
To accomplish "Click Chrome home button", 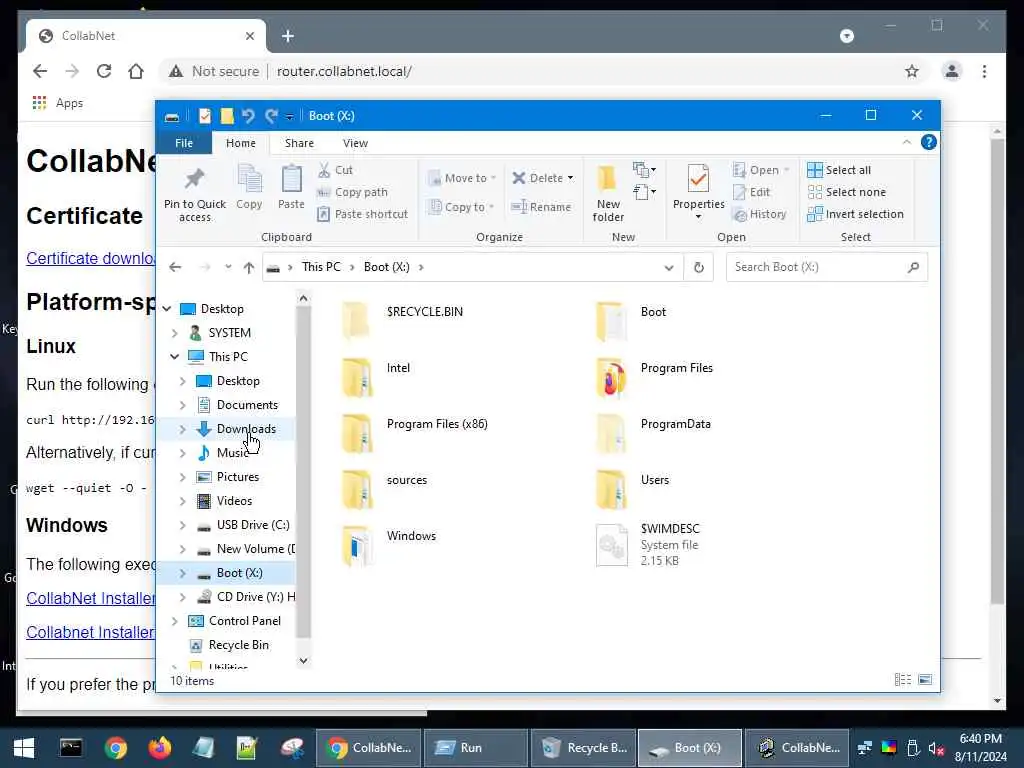I will 136,71.
